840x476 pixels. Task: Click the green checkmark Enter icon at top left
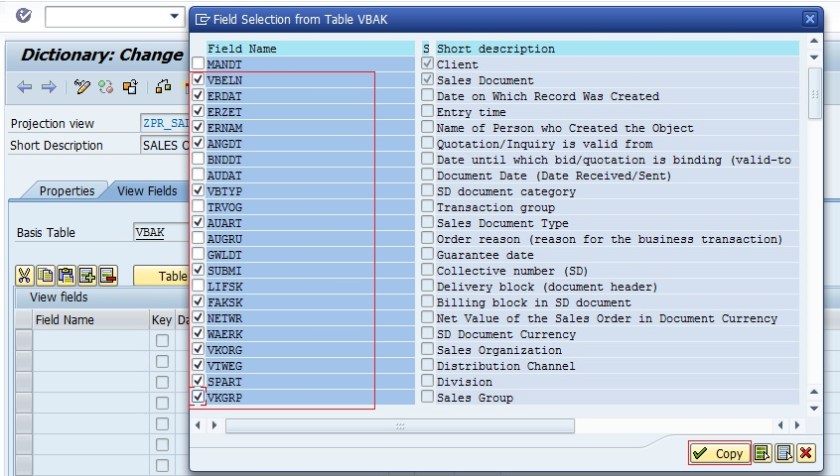tap(24, 16)
